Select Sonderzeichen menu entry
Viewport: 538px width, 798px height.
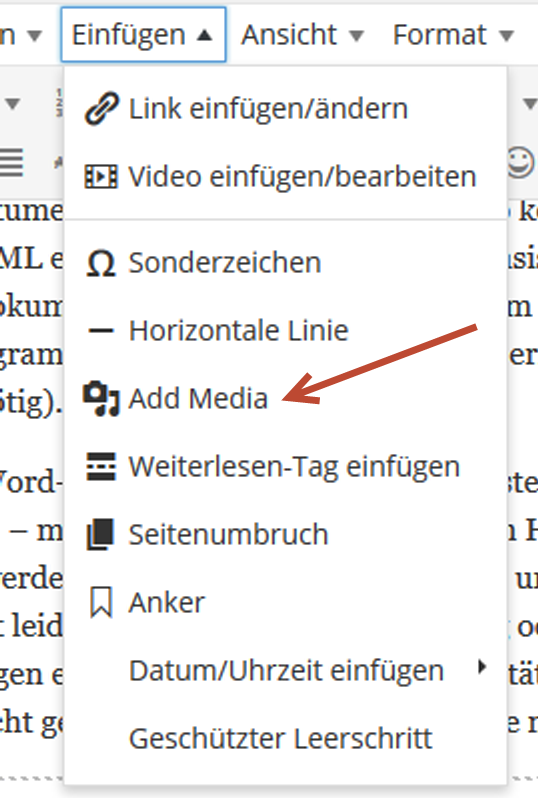coord(285,263)
